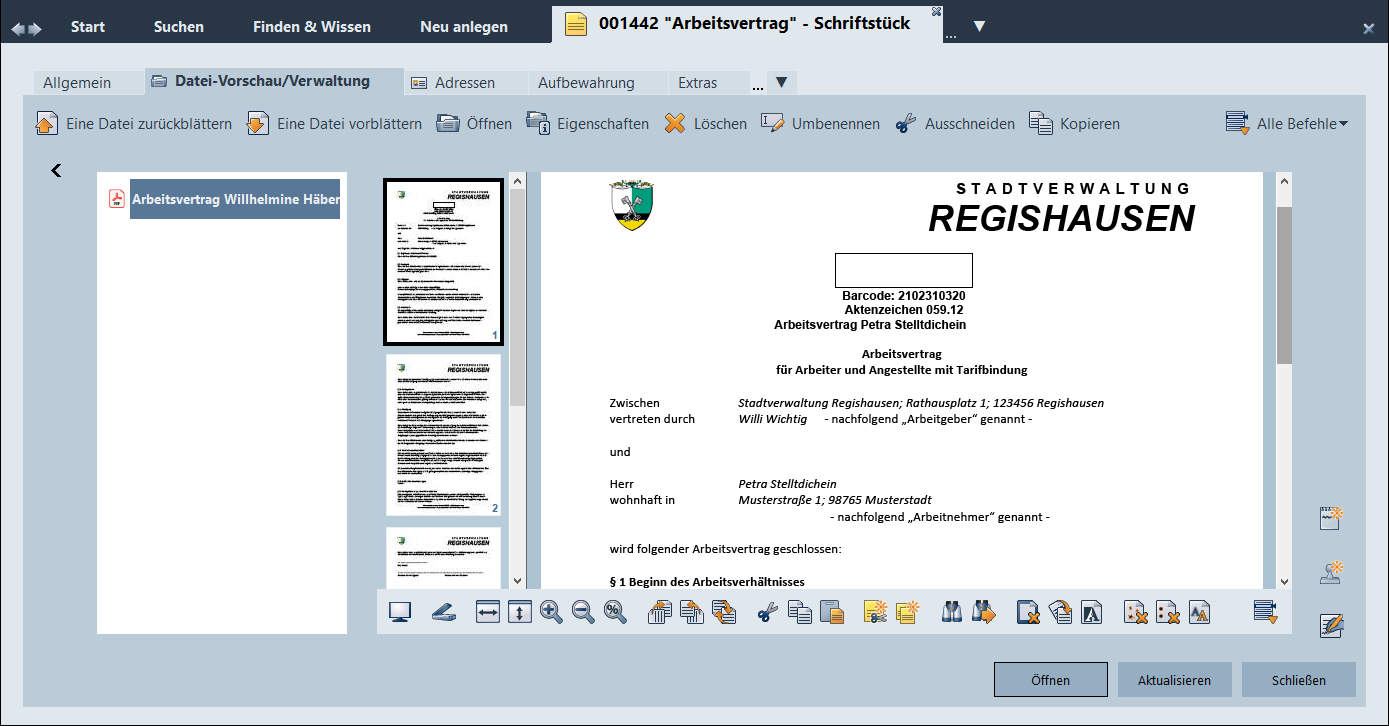Click the new stamp icon

click(1330, 572)
